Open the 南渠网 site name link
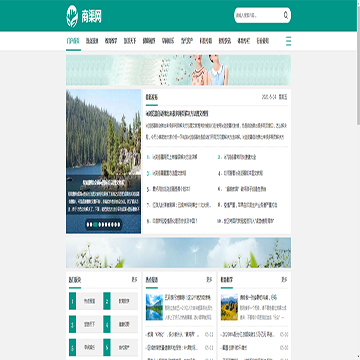The height and width of the screenshot is (360, 360). tap(91, 16)
